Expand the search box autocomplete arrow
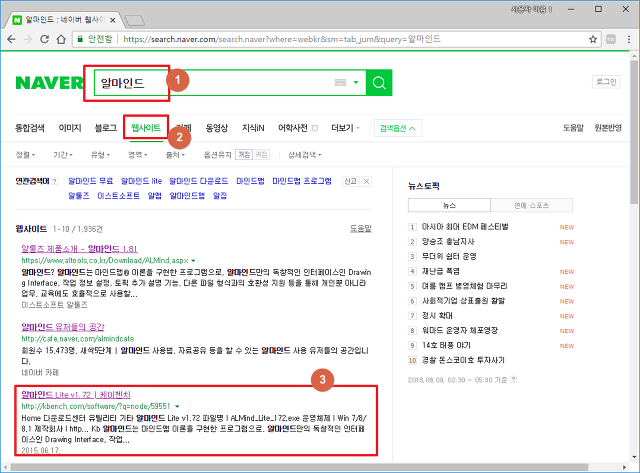640x473 pixels. pyautogui.click(x=356, y=82)
